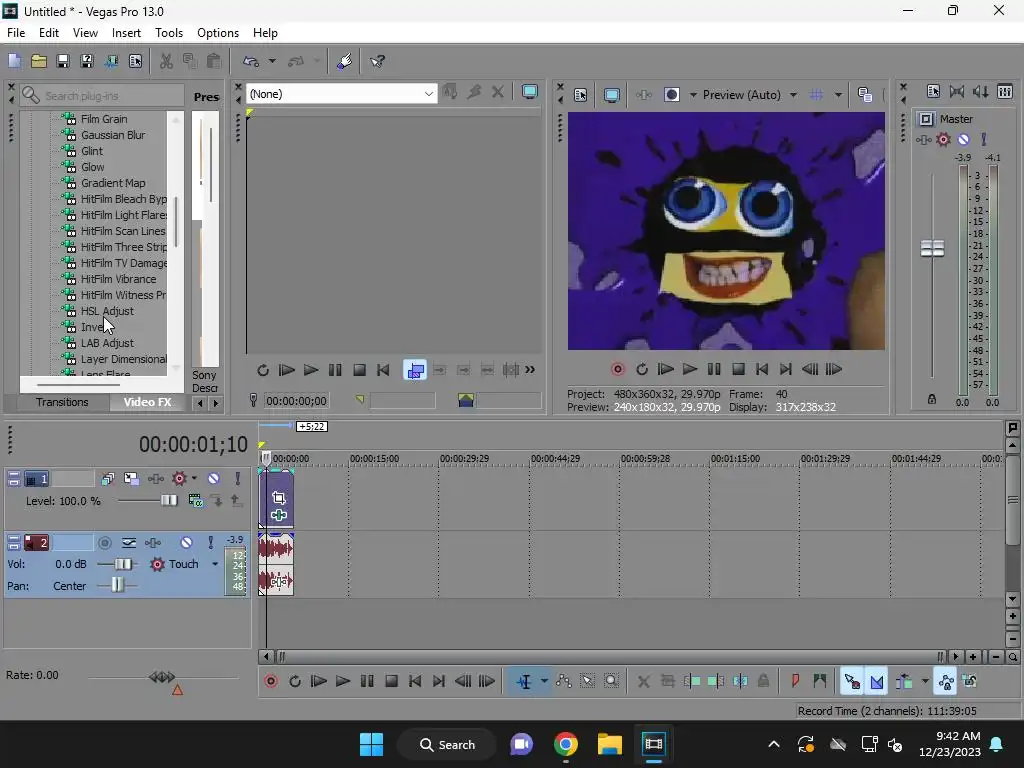Pause playback in timeline transport bar
The width and height of the screenshot is (1024, 768).
(x=367, y=681)
